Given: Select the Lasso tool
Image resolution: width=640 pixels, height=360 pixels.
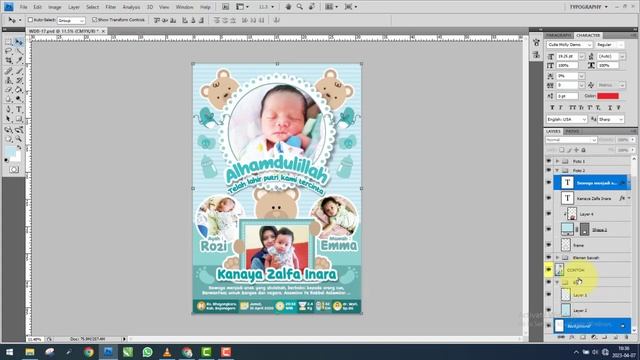Looking at the screenshot, I should click(8, 51).
